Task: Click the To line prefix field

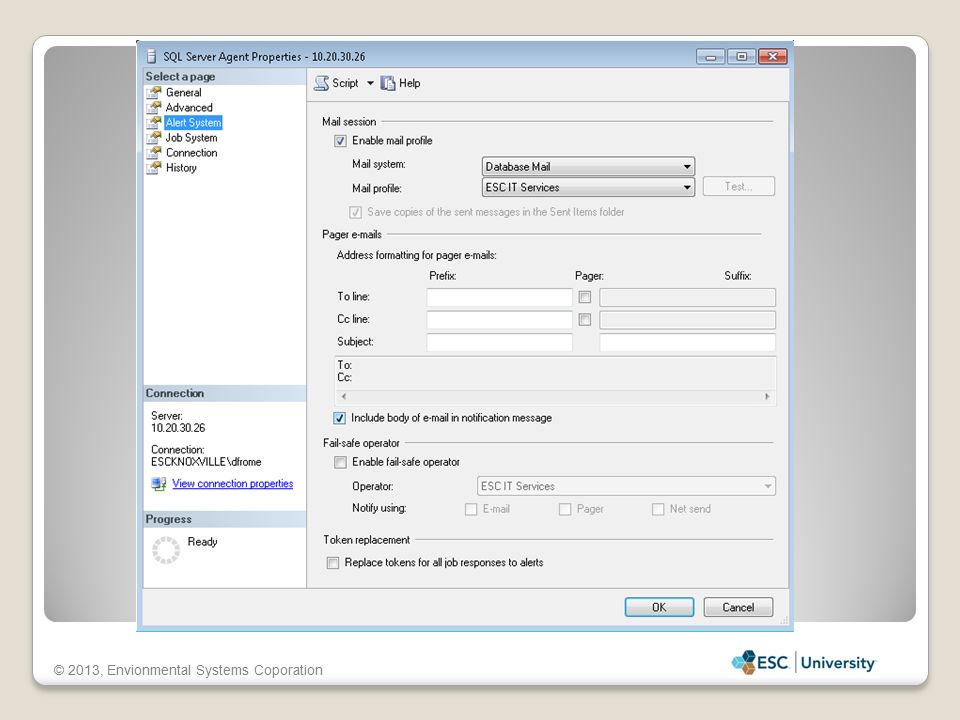Action: point(500,298)
